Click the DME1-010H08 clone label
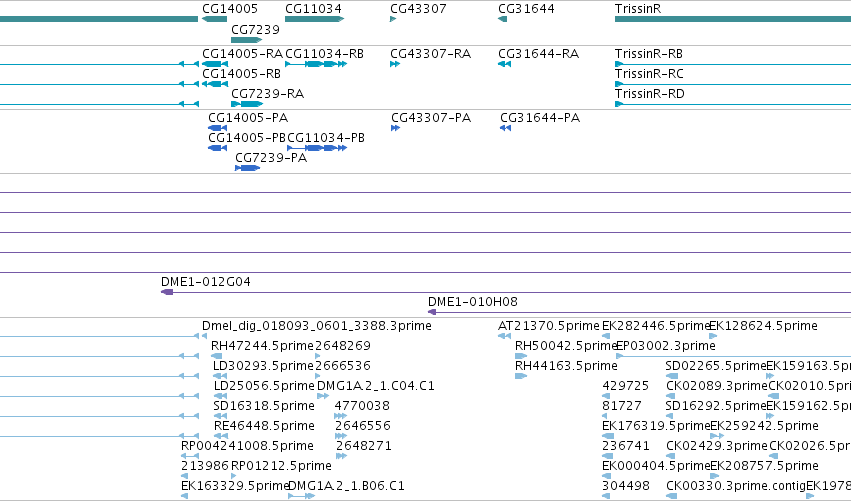 473,302
